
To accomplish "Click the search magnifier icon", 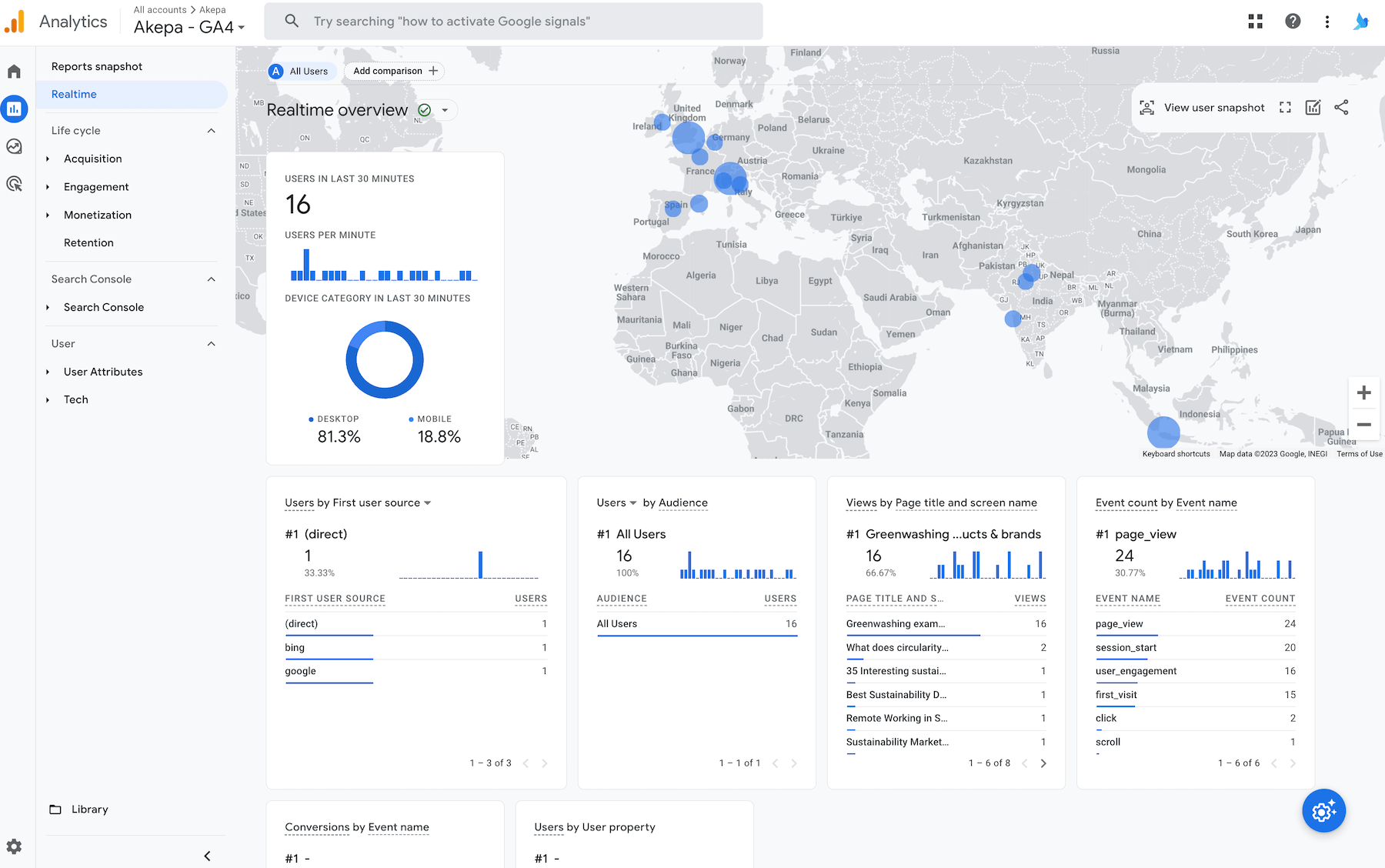I will (292, 21).
